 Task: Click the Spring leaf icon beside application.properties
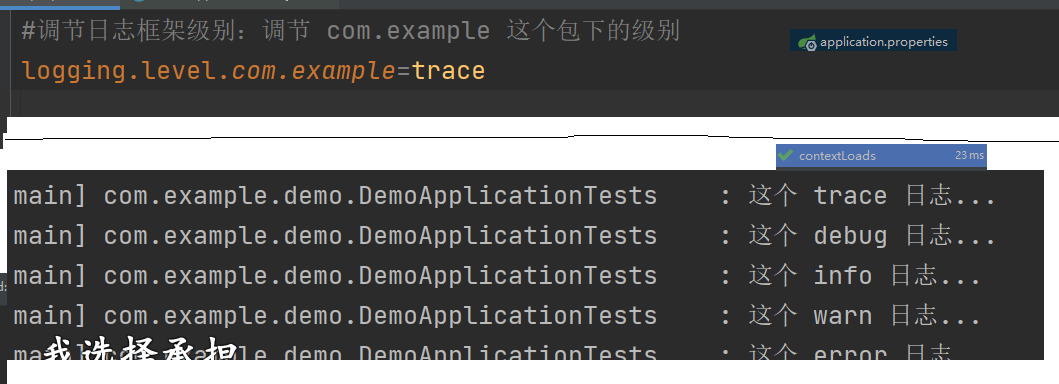[807, 43]
